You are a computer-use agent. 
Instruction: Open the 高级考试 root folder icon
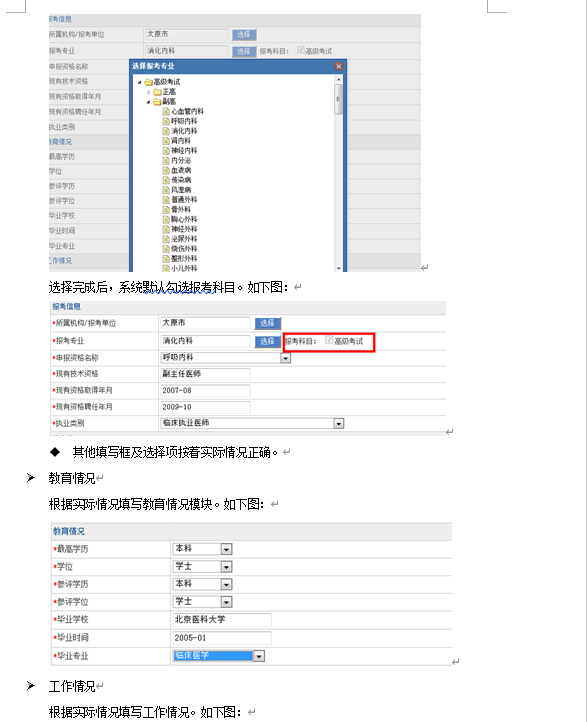pyautogui.click(x=148, y=82)
